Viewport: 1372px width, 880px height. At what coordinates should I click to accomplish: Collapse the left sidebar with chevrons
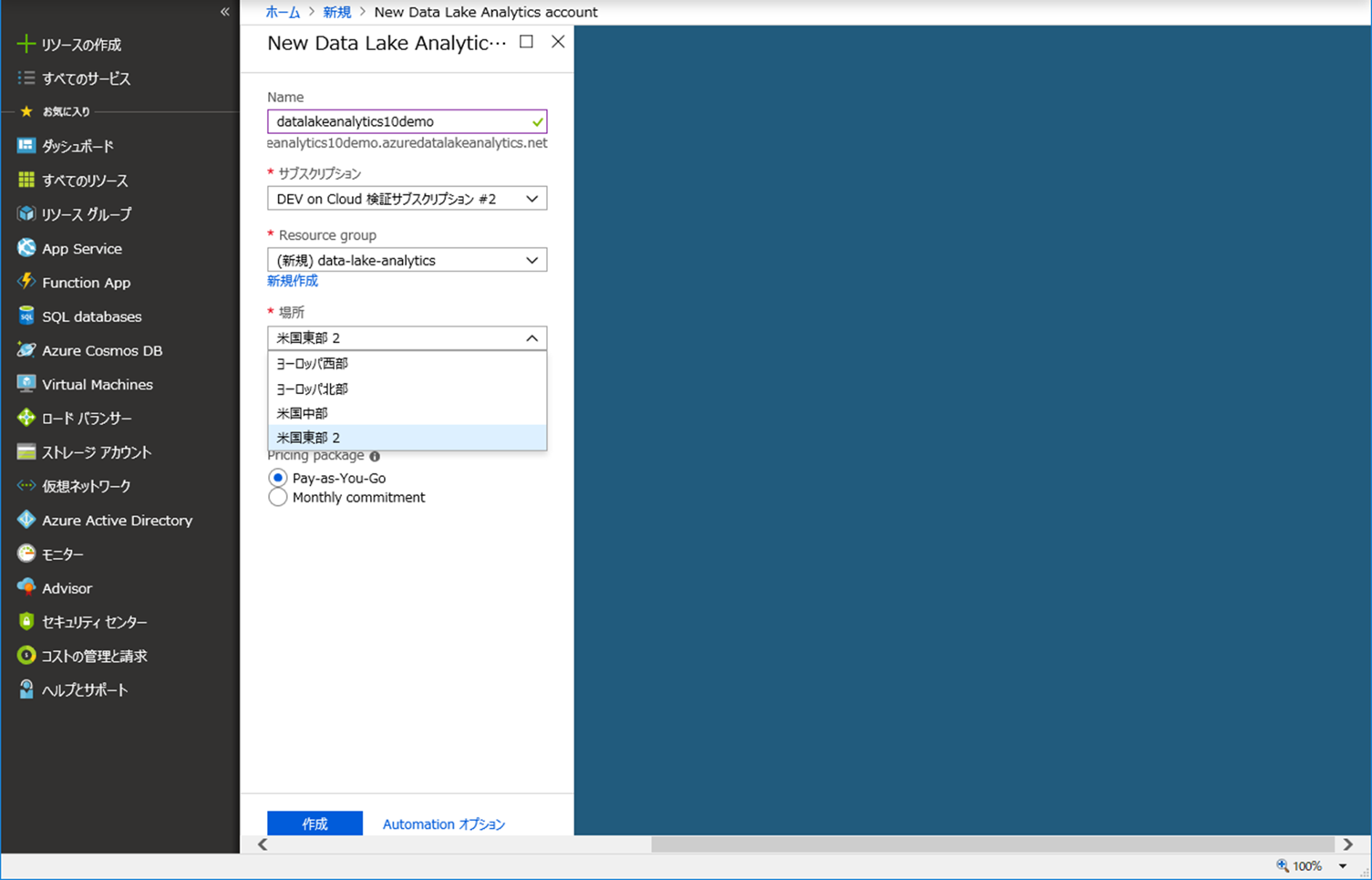224,12
